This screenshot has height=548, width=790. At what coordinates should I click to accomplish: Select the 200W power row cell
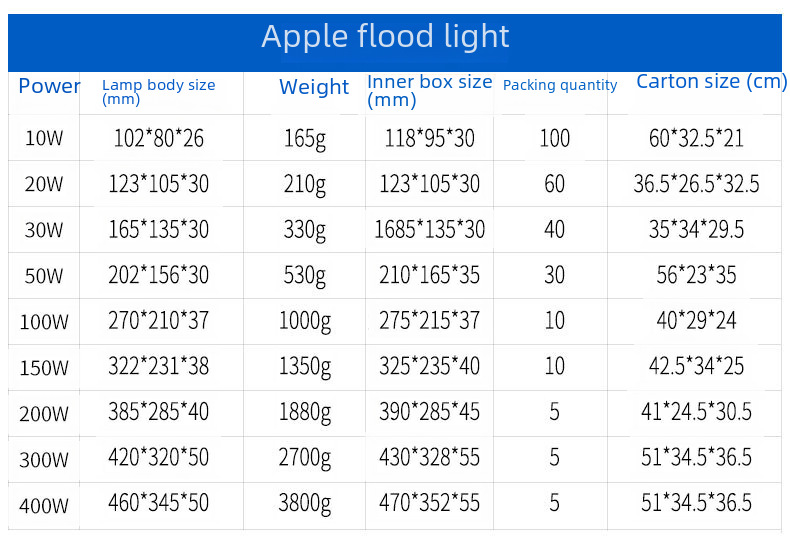point(44,414)
